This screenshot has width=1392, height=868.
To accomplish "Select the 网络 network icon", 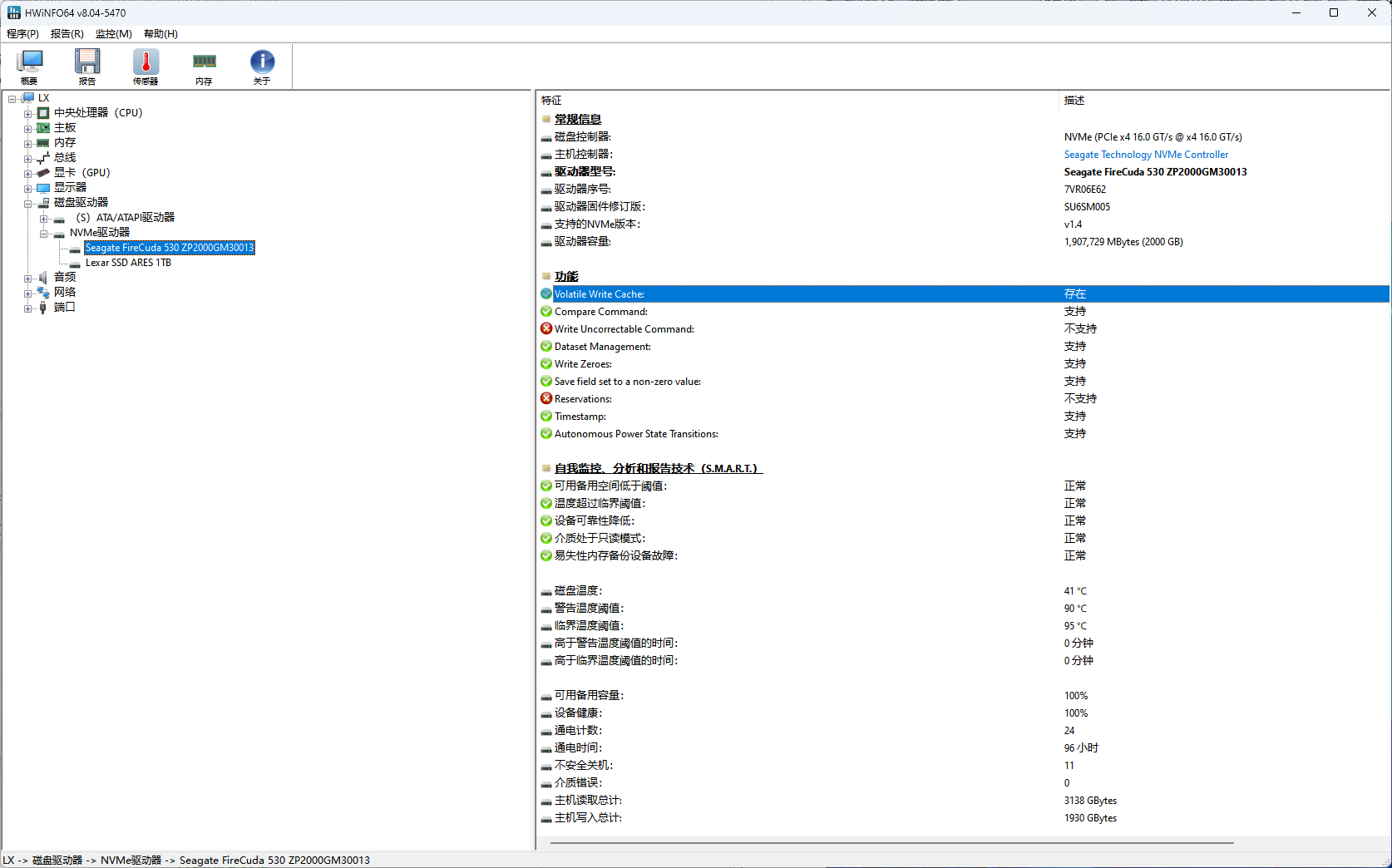I will click(43, 293).
